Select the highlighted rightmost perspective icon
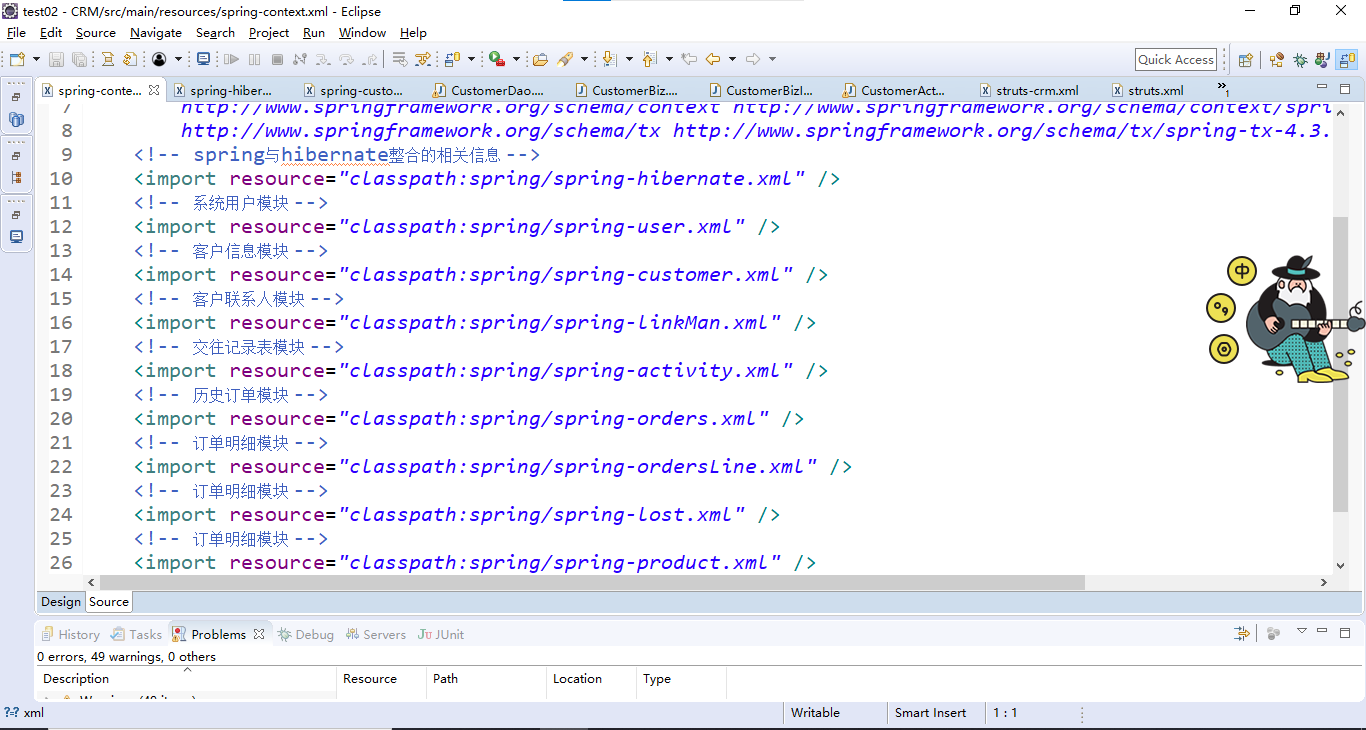1366x730 pixels. pos(1347,59)
